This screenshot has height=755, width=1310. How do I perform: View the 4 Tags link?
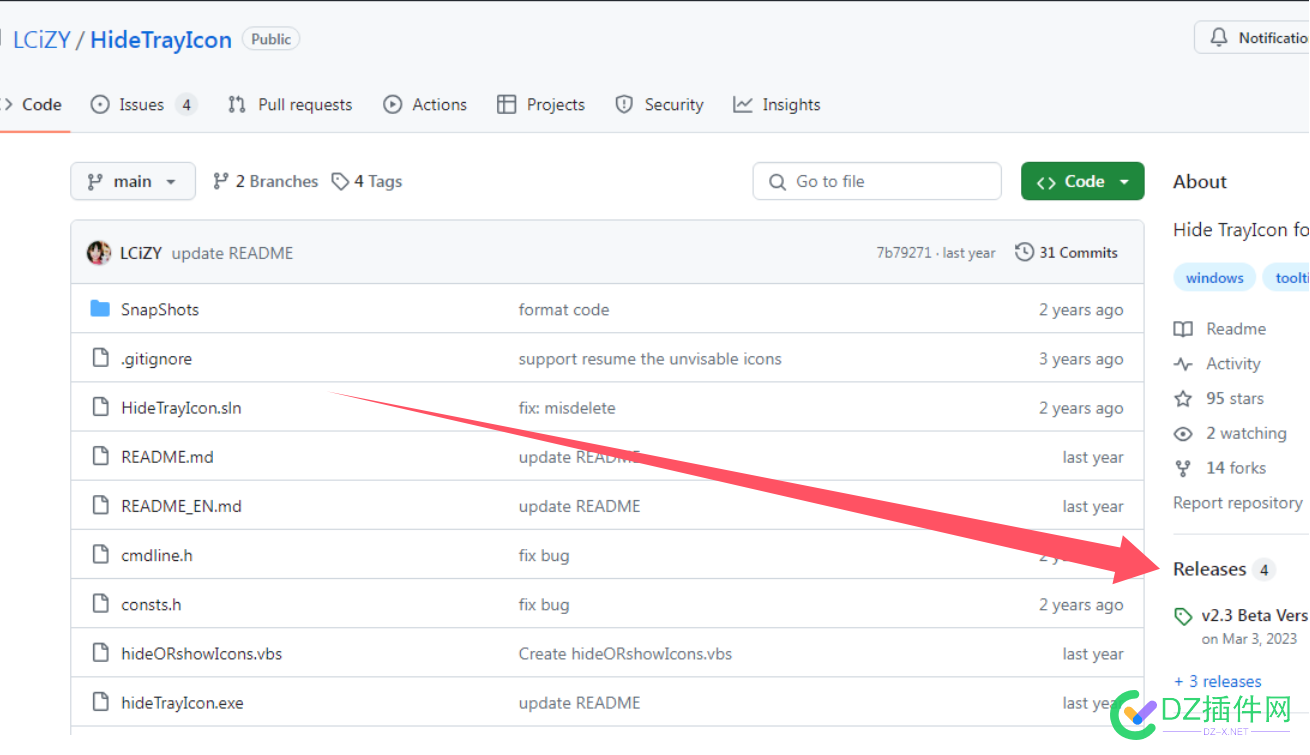click(367, 181)
